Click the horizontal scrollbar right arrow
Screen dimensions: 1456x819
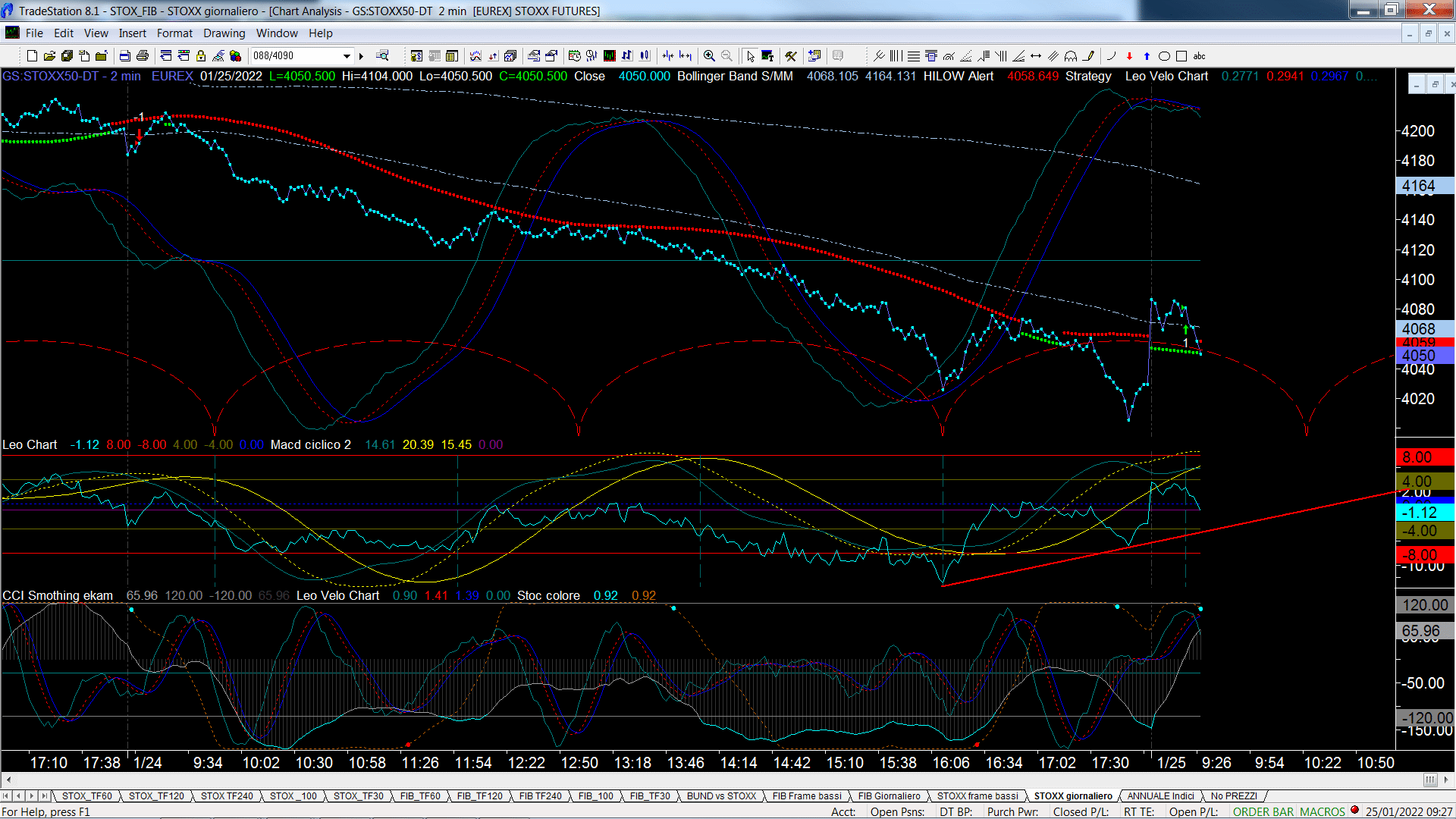click(x=1447, y=780)
